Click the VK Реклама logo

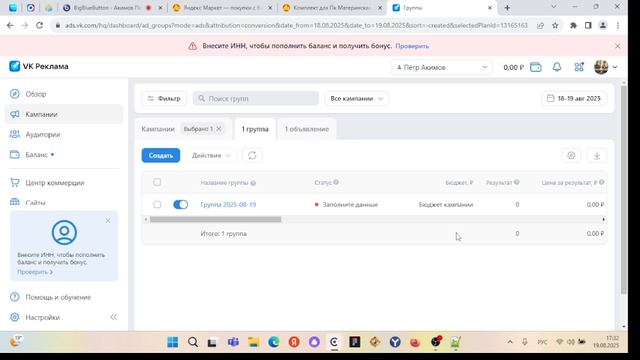click(39, 66)
